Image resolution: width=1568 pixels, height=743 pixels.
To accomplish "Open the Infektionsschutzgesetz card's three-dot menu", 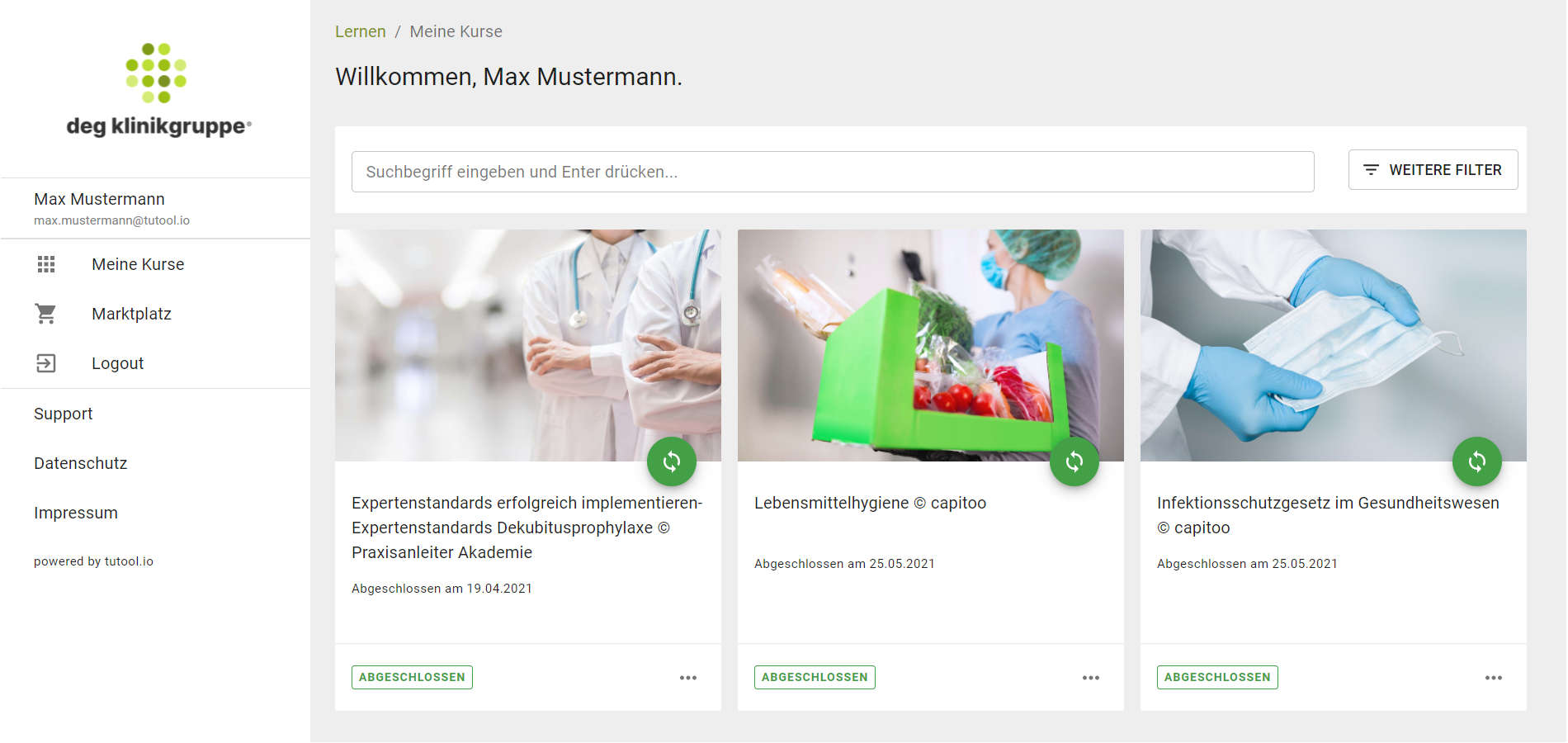I will pyautogui.click(x=1494, y=678).
